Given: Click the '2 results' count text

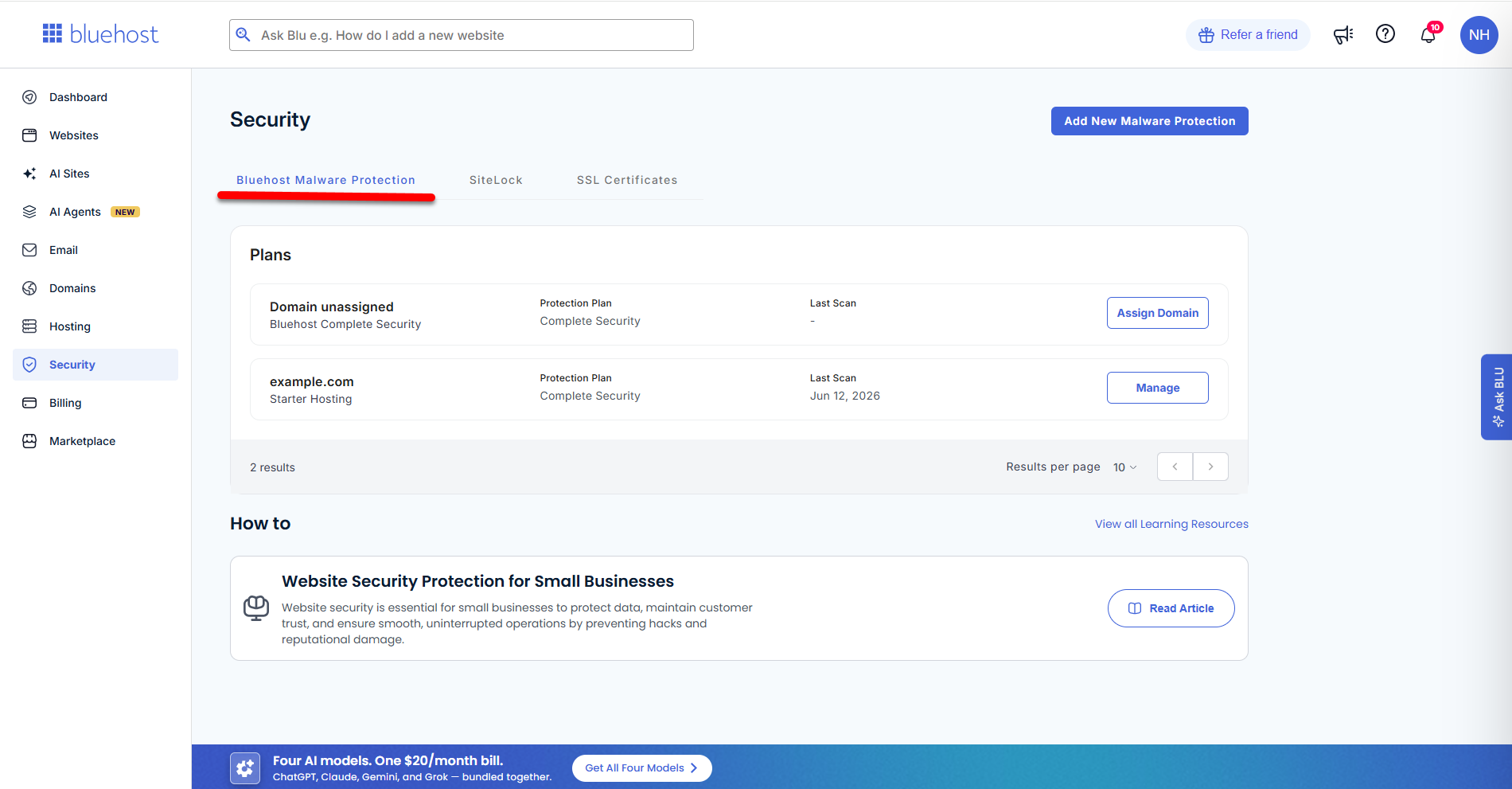Looking at the screenshot, I should tap(272, 467).
